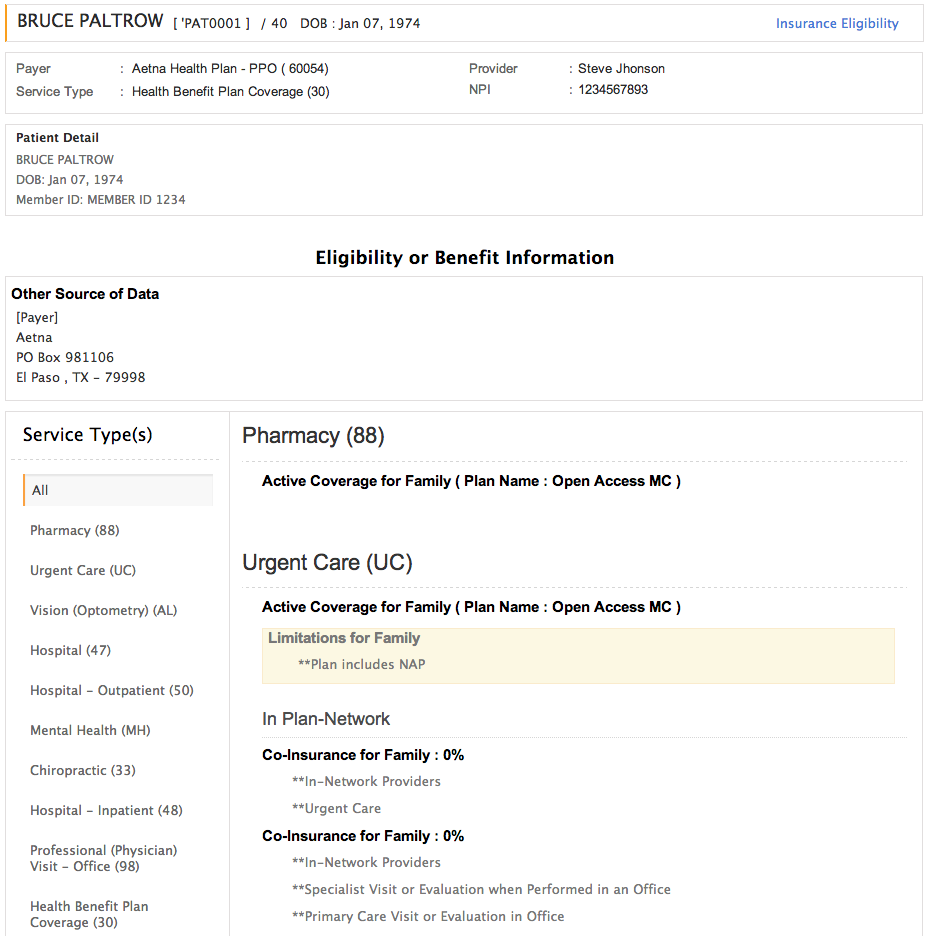
Task: Open the Urgent Care (UC) service type
Action: 82,570
